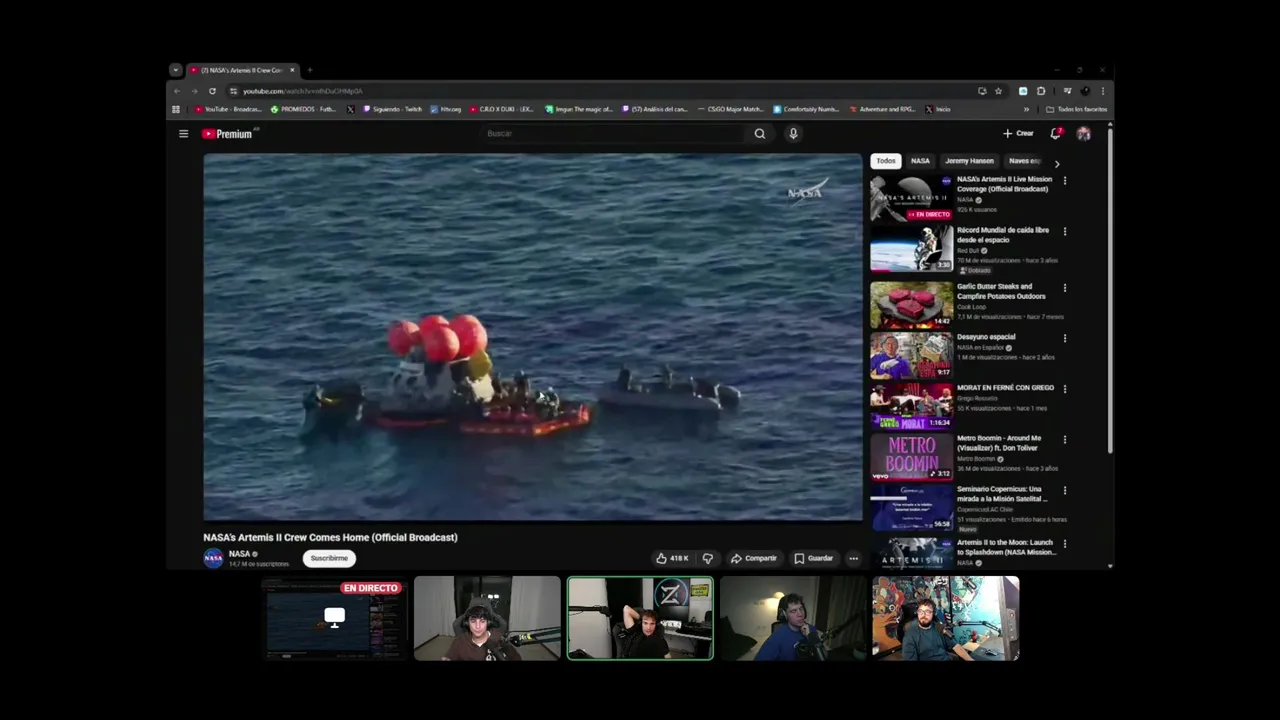Open the Adventure and RPG... bookmark
The image size is (1280, 720).
(882, 109)
